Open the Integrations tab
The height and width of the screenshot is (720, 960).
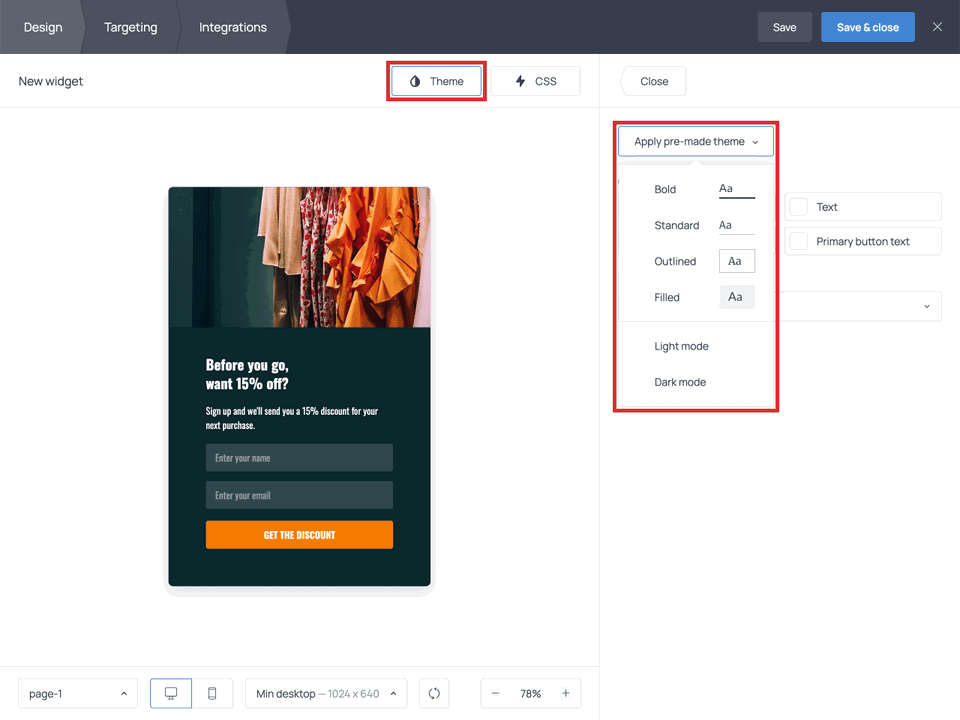pyautogui.click(x=231, y=27)
